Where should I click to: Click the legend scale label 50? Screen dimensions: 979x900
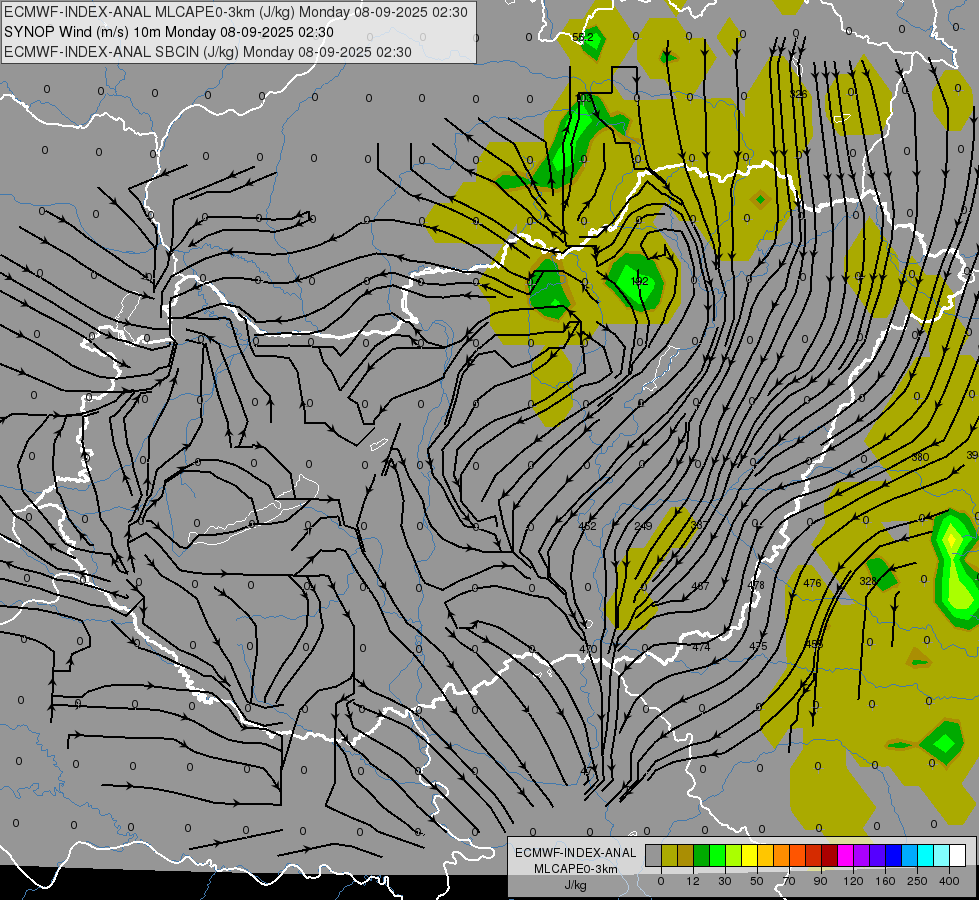[757, 881]
